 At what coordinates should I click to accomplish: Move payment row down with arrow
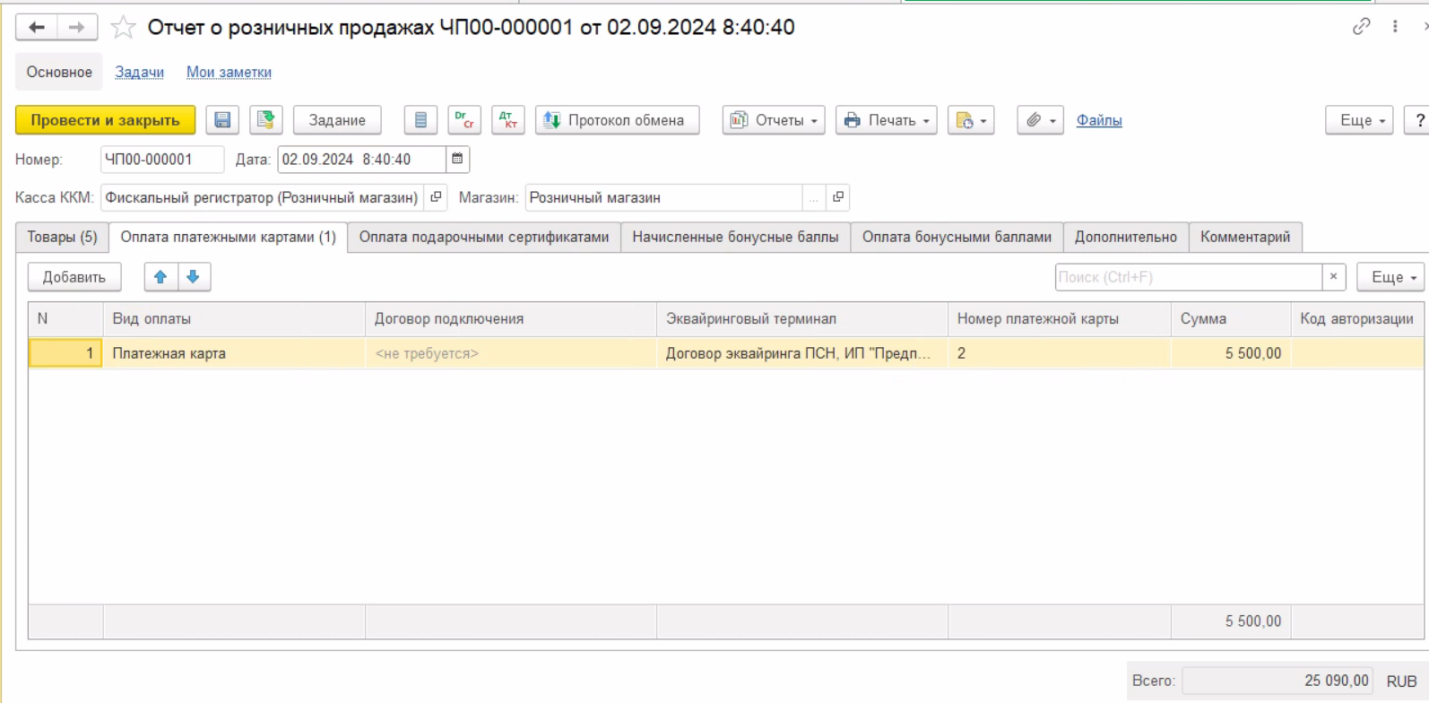pyautogui.click(x=193, y=277)
